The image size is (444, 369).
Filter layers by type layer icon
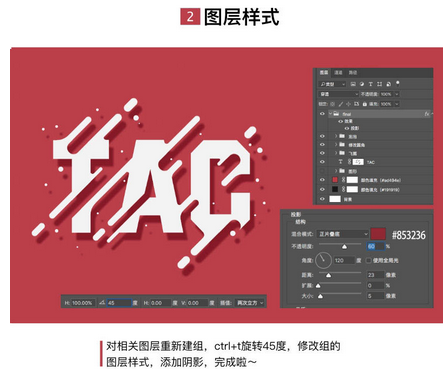pyautogui.click(x=371, y=84)
